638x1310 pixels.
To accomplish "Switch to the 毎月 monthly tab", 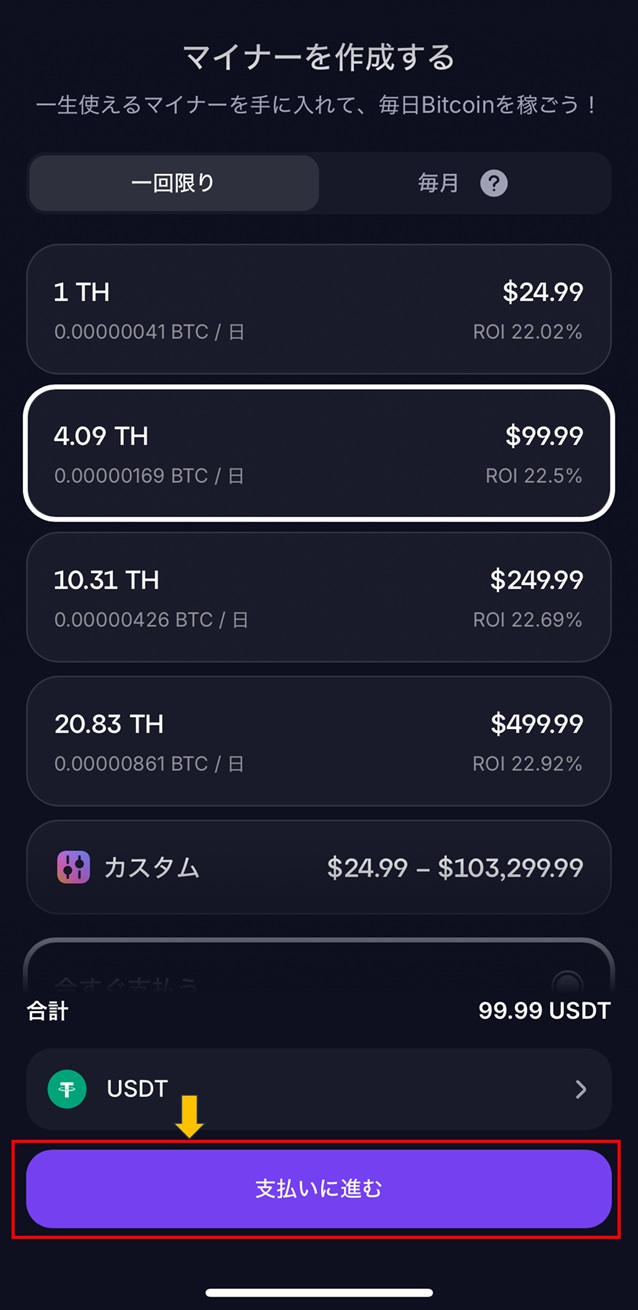I will tap(438, 184).
